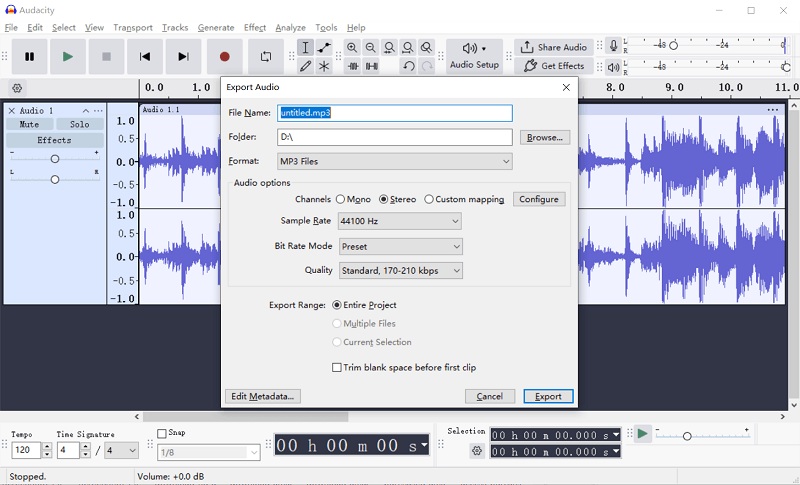
Task: Click the Redo arrow icon
Action: point(427,66)
